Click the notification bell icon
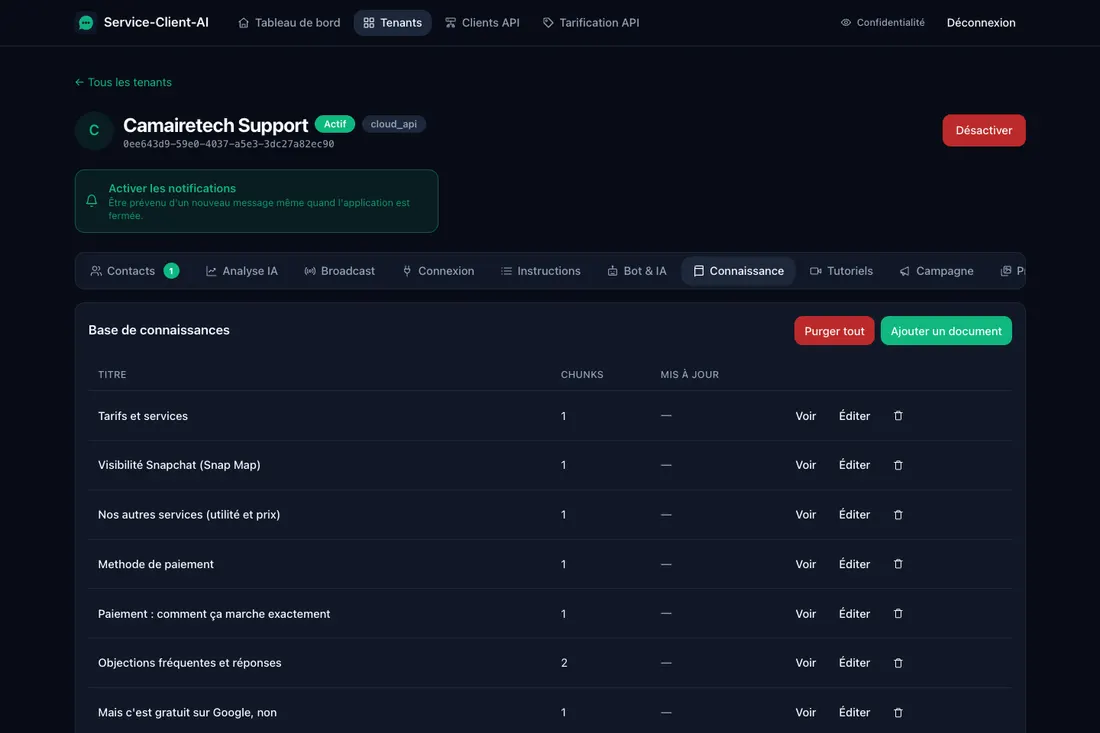 [92, 201]
